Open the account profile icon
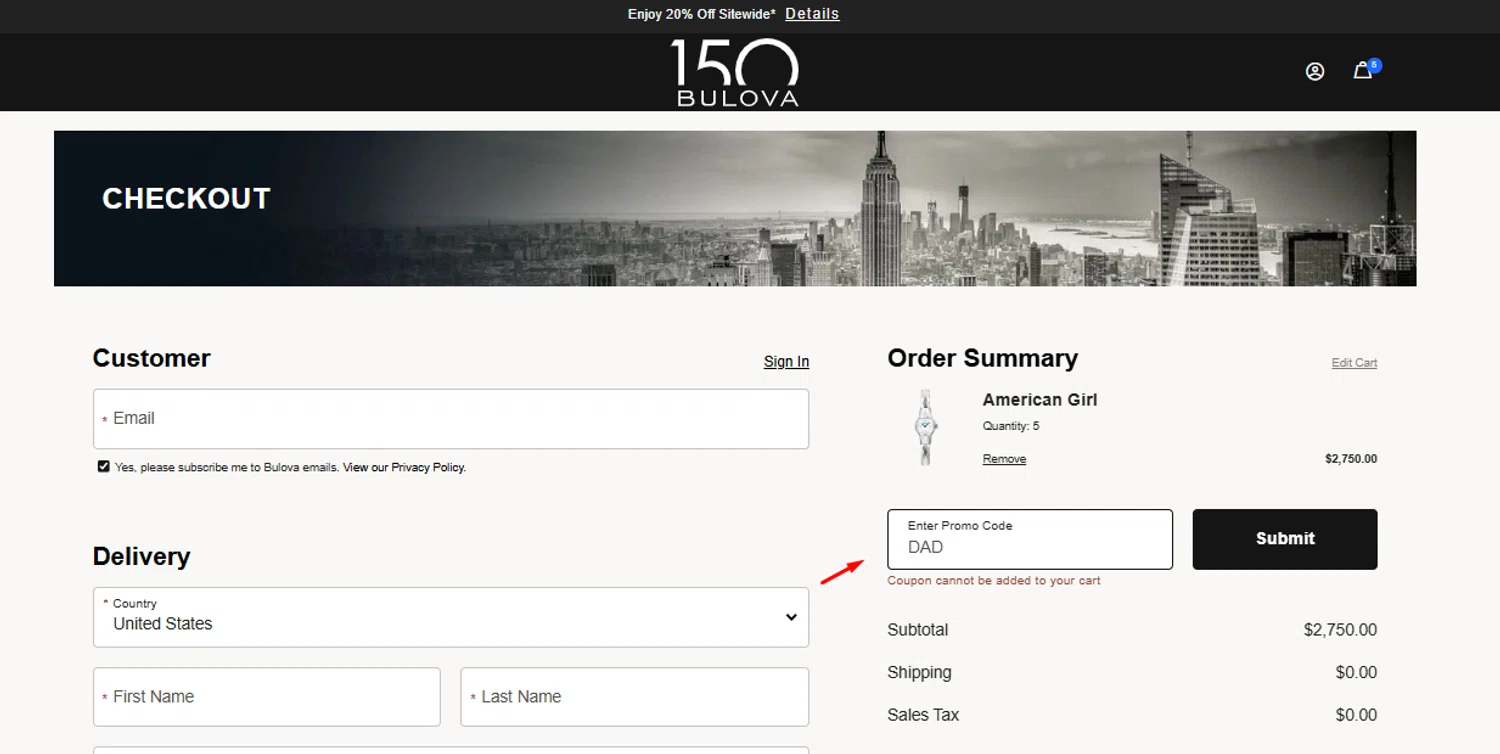 1315,71
